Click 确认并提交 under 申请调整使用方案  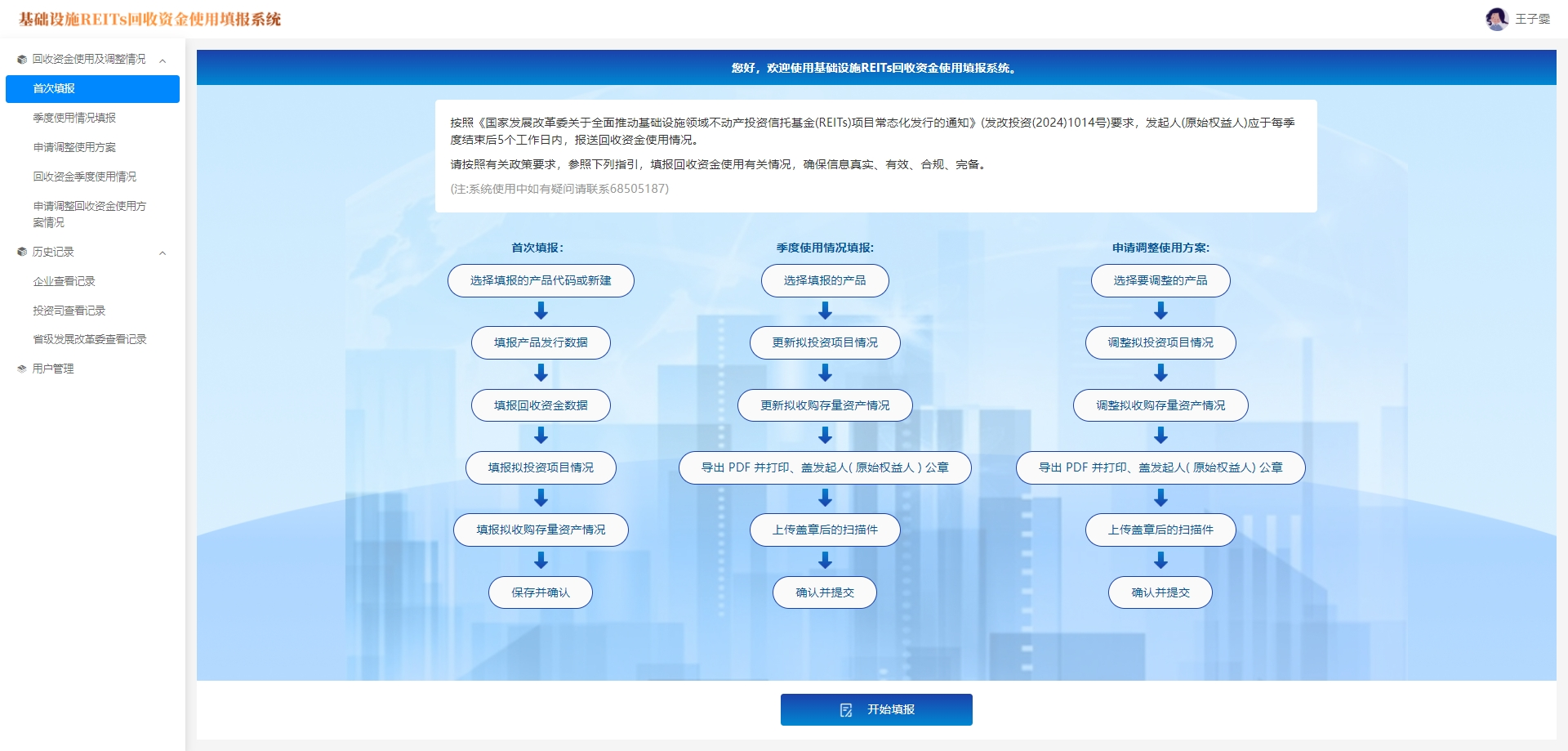[x=1160, y=592]
